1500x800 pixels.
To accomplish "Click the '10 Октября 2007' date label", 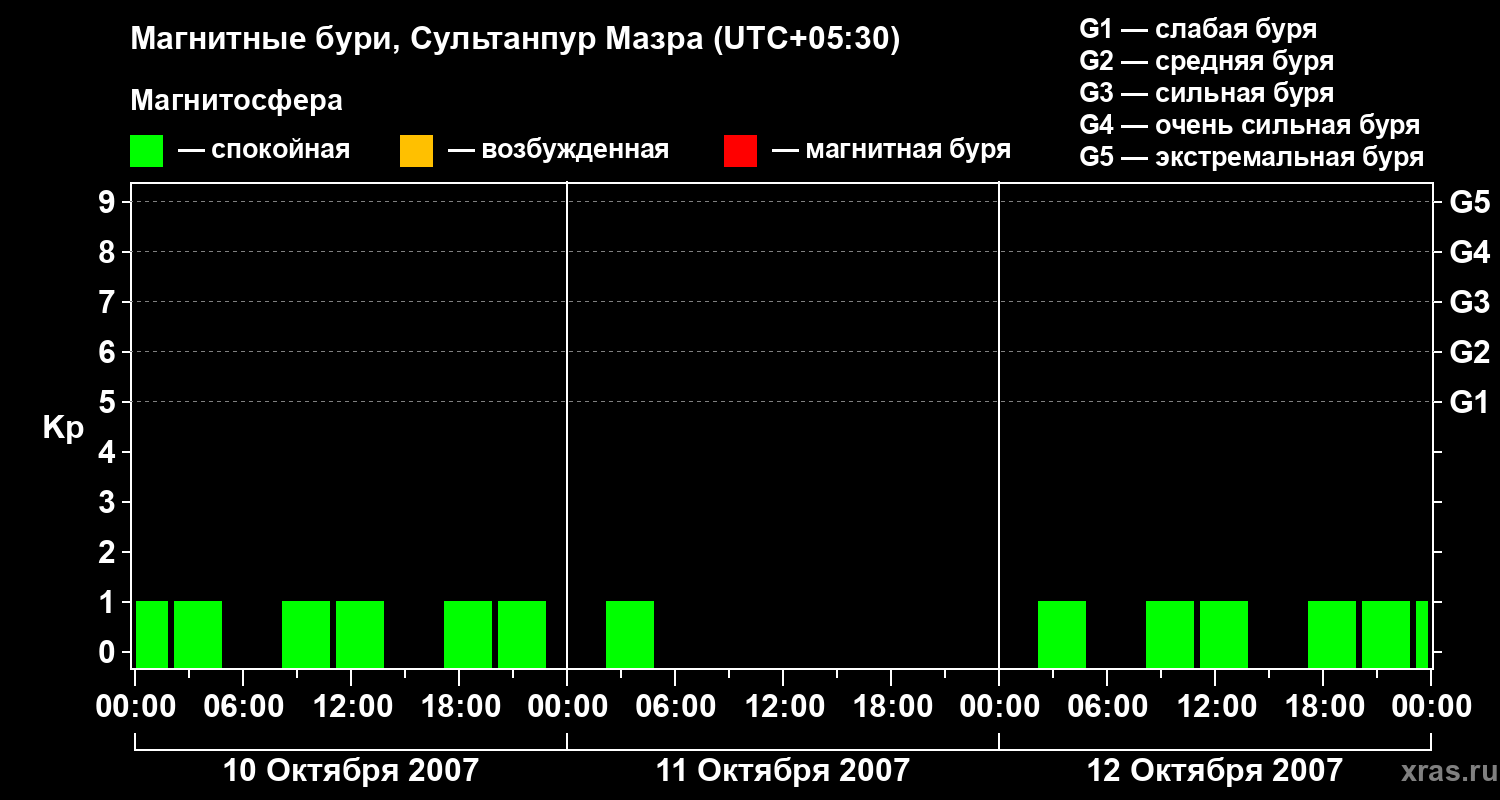I will click(x=351, y=771).
